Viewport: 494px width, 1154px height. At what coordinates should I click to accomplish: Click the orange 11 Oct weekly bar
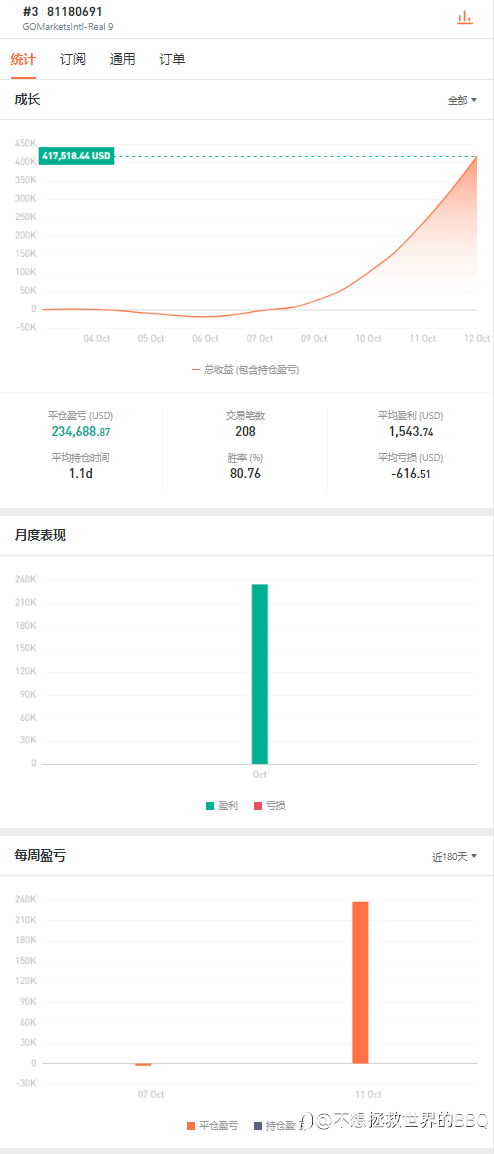click(x=360, y=983)
